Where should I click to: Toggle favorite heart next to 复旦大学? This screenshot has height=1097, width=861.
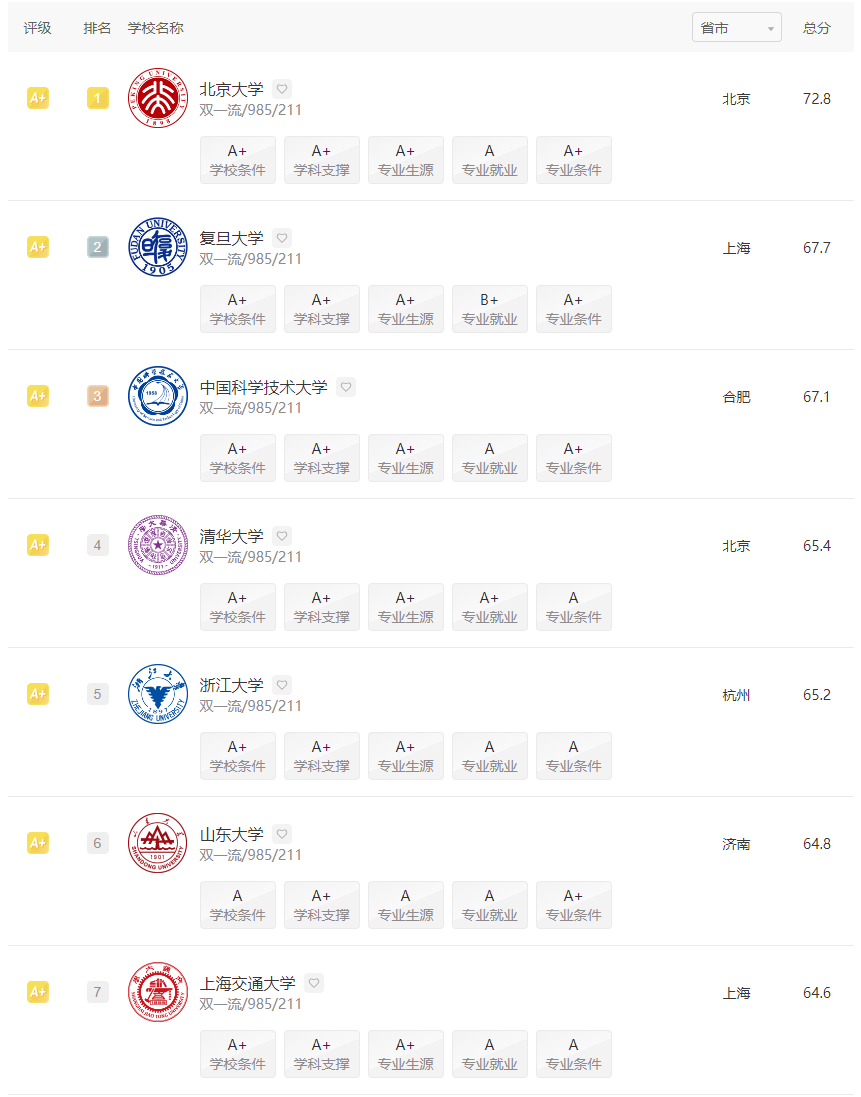[282, 238]
